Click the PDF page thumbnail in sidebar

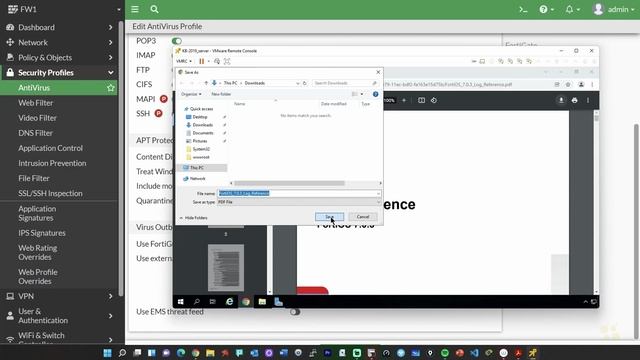tap(226, 268)
